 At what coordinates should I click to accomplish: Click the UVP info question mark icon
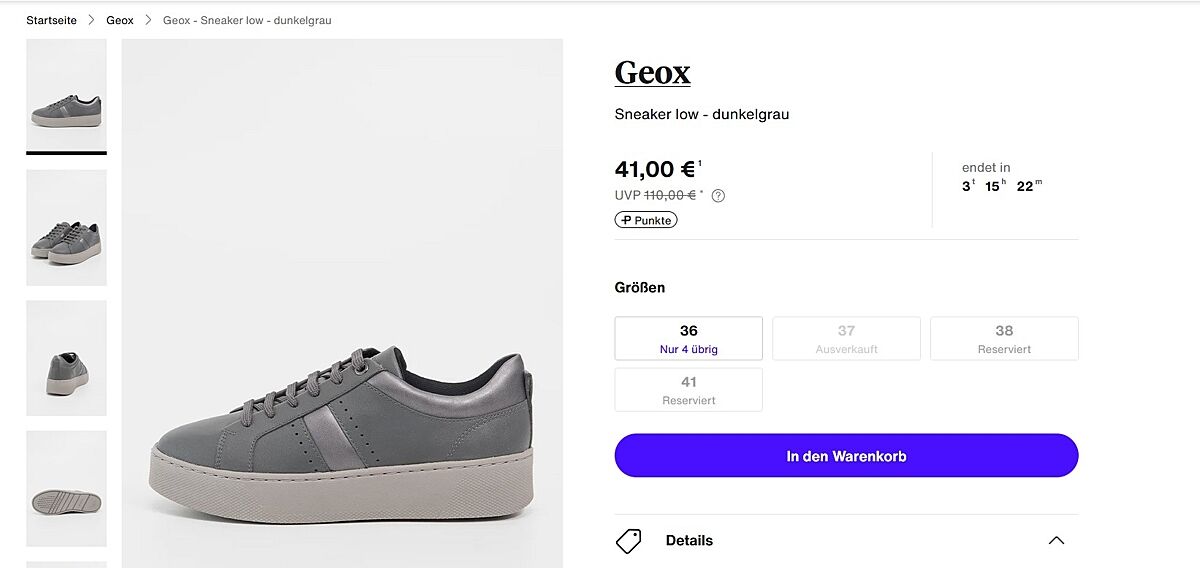tap(718, 196)
